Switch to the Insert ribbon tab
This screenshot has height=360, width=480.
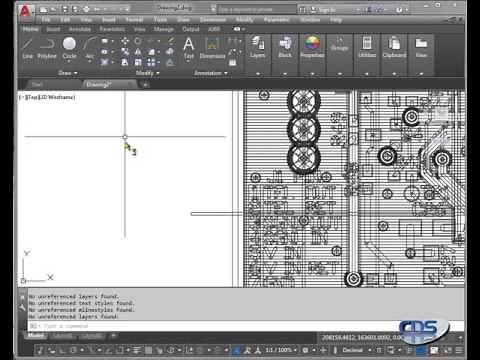(x=53, y=29)
